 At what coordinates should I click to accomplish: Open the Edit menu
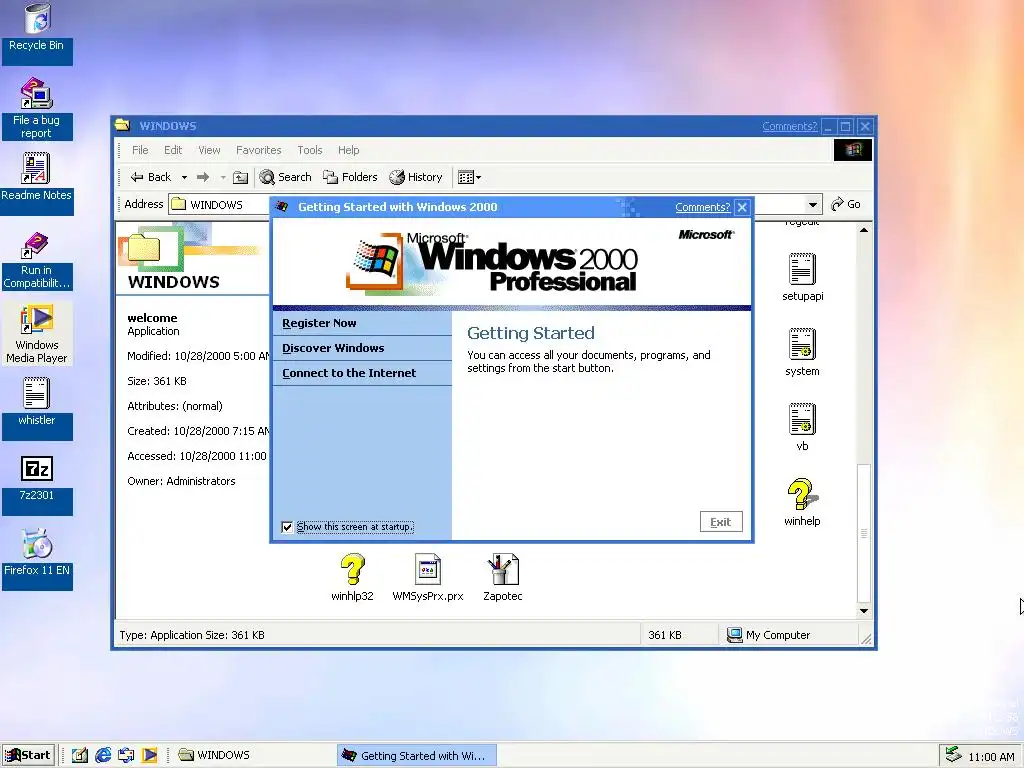coord(173,150)
